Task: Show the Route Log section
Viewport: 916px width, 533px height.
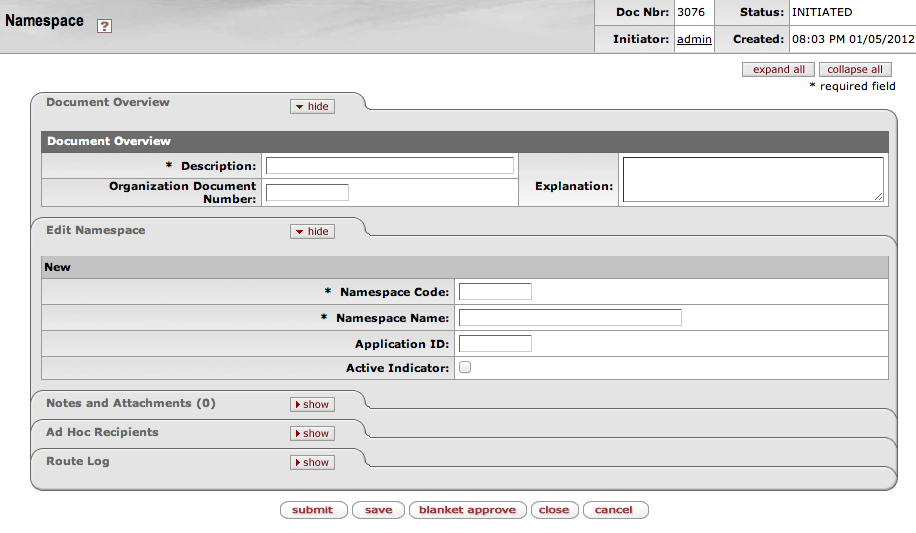Action: (312, 462)
